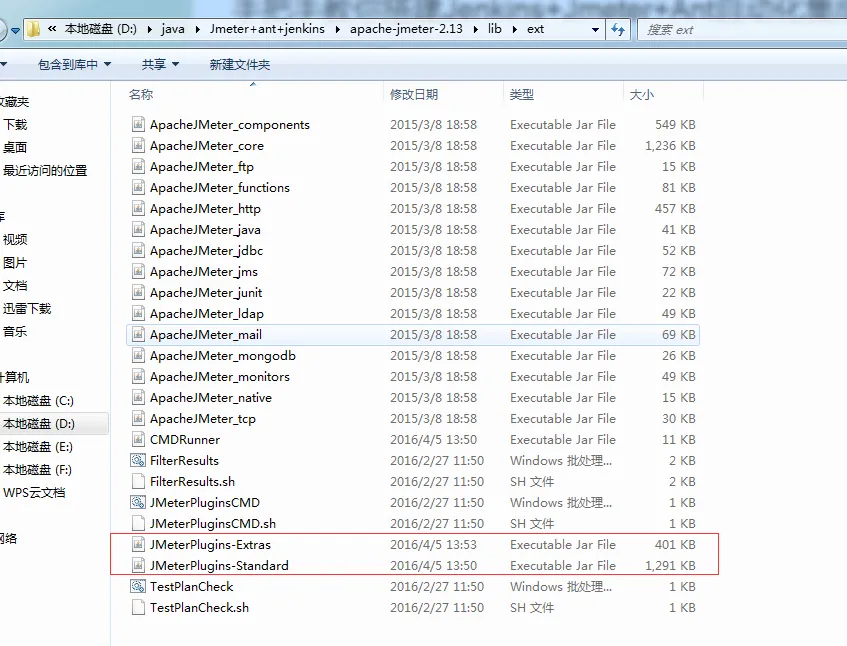Click the ApacheJMeter_tcp jar file icon
847x646 pixels.
pos(138,419)
